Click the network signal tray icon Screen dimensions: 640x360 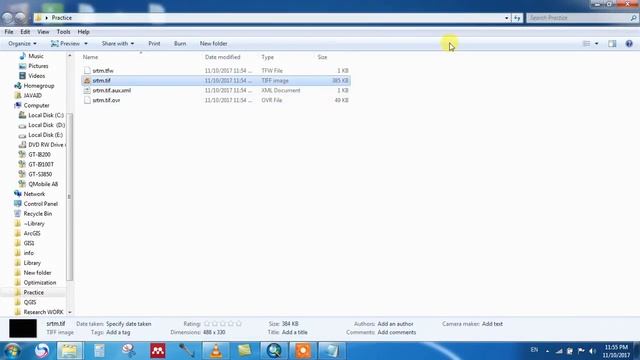pos(559,351)
